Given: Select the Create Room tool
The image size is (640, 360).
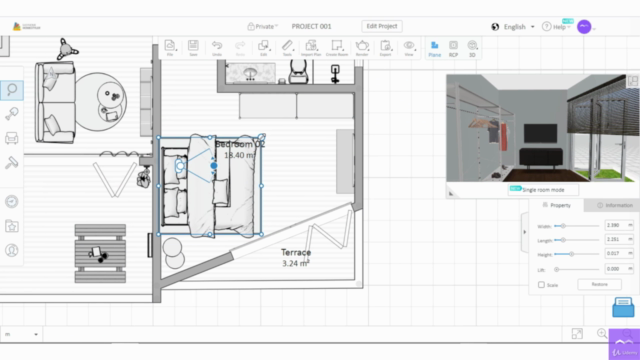Looking at the screenshot, I should (337, 48).
